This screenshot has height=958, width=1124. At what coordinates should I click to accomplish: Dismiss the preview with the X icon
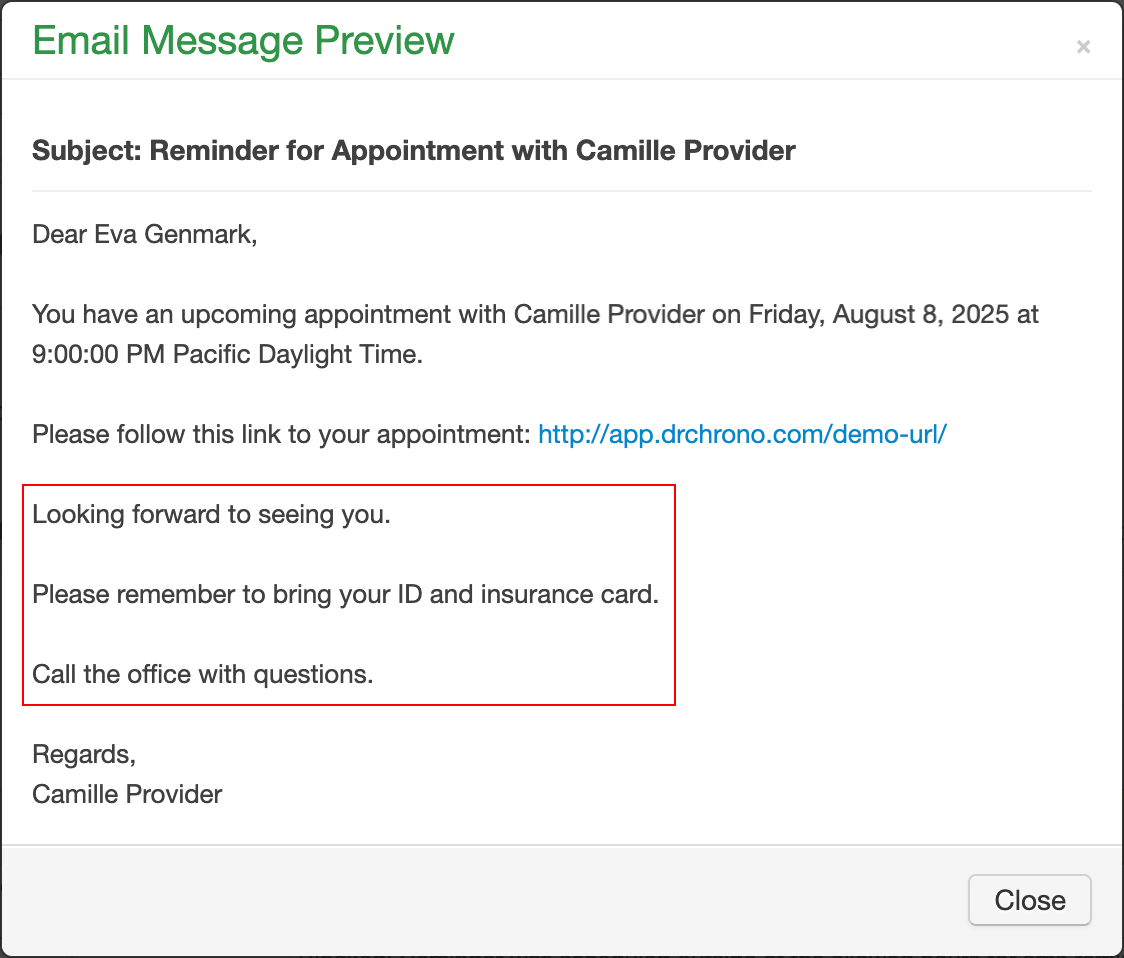[1083, 47]
